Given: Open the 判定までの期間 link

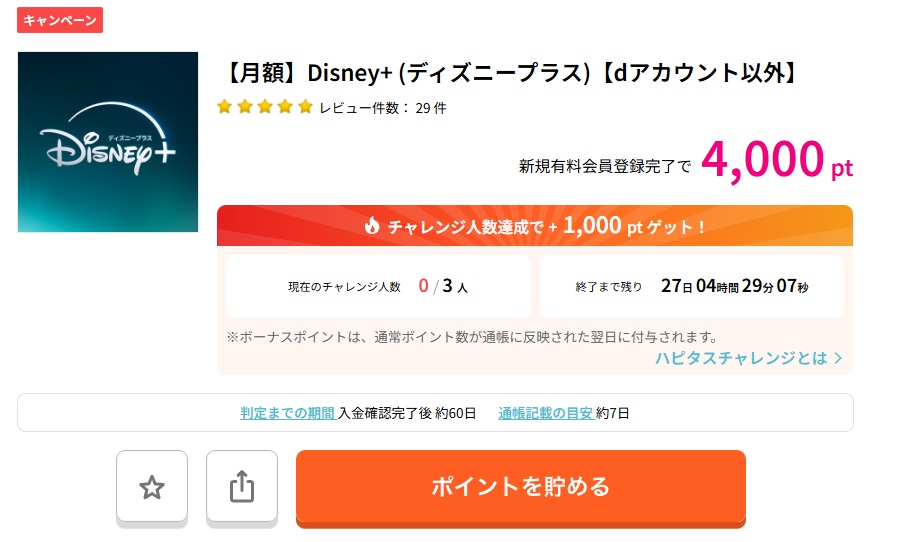Looking at the screenshot, I should coord(287,412).
